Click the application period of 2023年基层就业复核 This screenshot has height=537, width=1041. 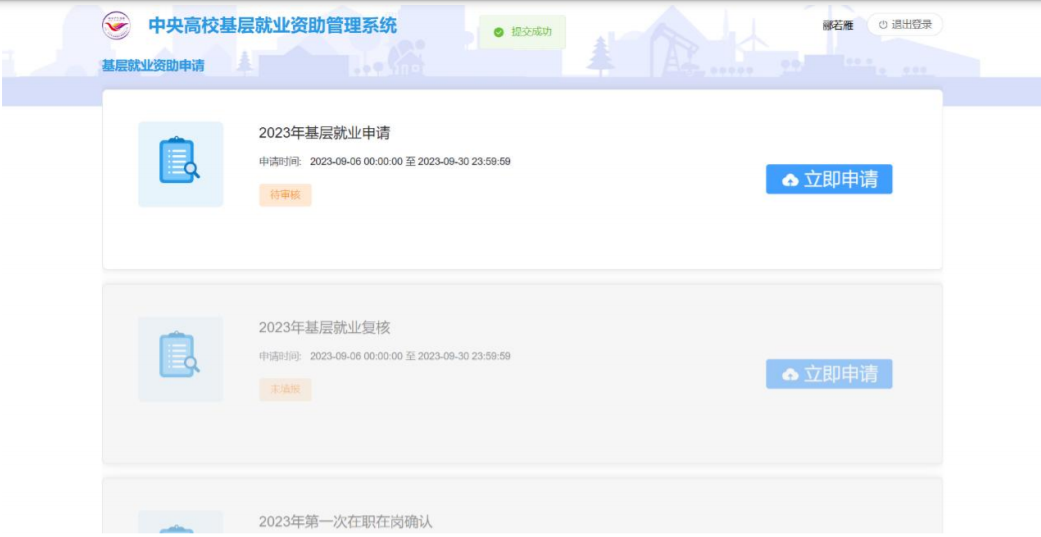tap(384, 356)
